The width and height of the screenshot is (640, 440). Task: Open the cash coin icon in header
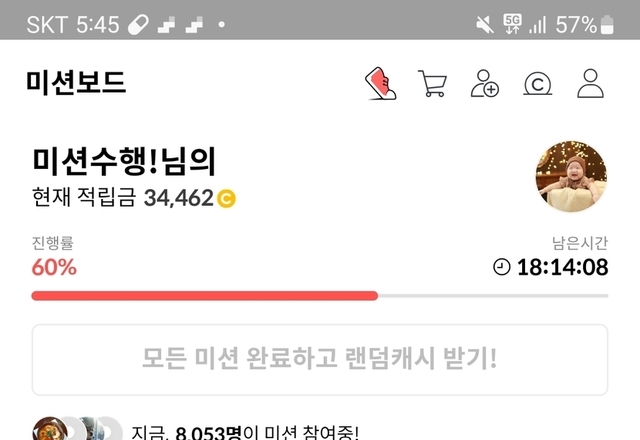tap(538, 84)
